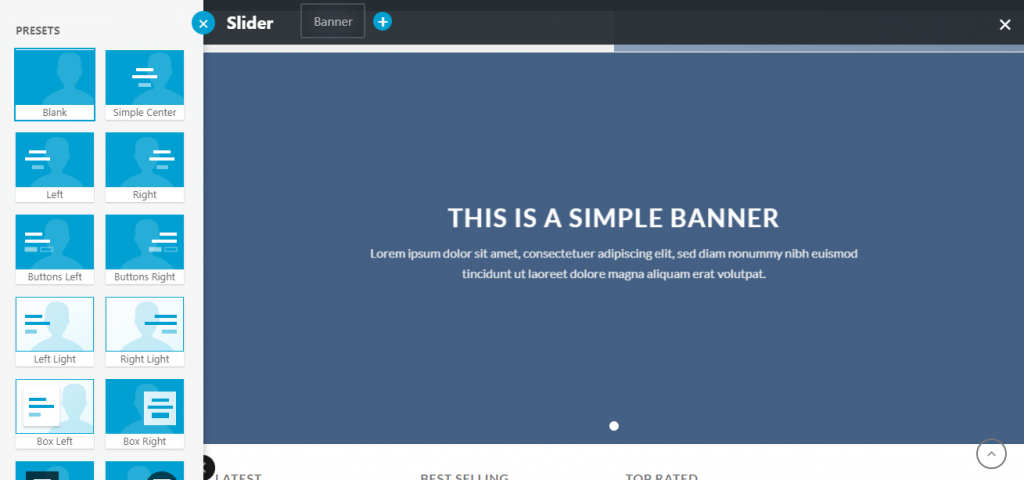
Task: Click the Slider title text
Action: (250, 24)
